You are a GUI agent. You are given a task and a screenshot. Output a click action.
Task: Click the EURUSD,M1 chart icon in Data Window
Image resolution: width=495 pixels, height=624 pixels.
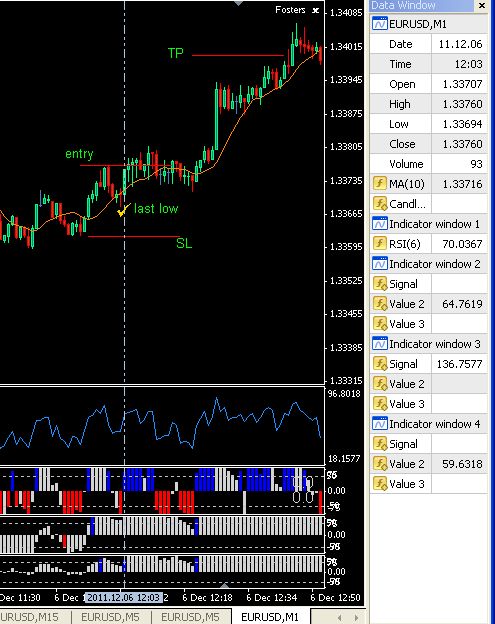point(380,24)
